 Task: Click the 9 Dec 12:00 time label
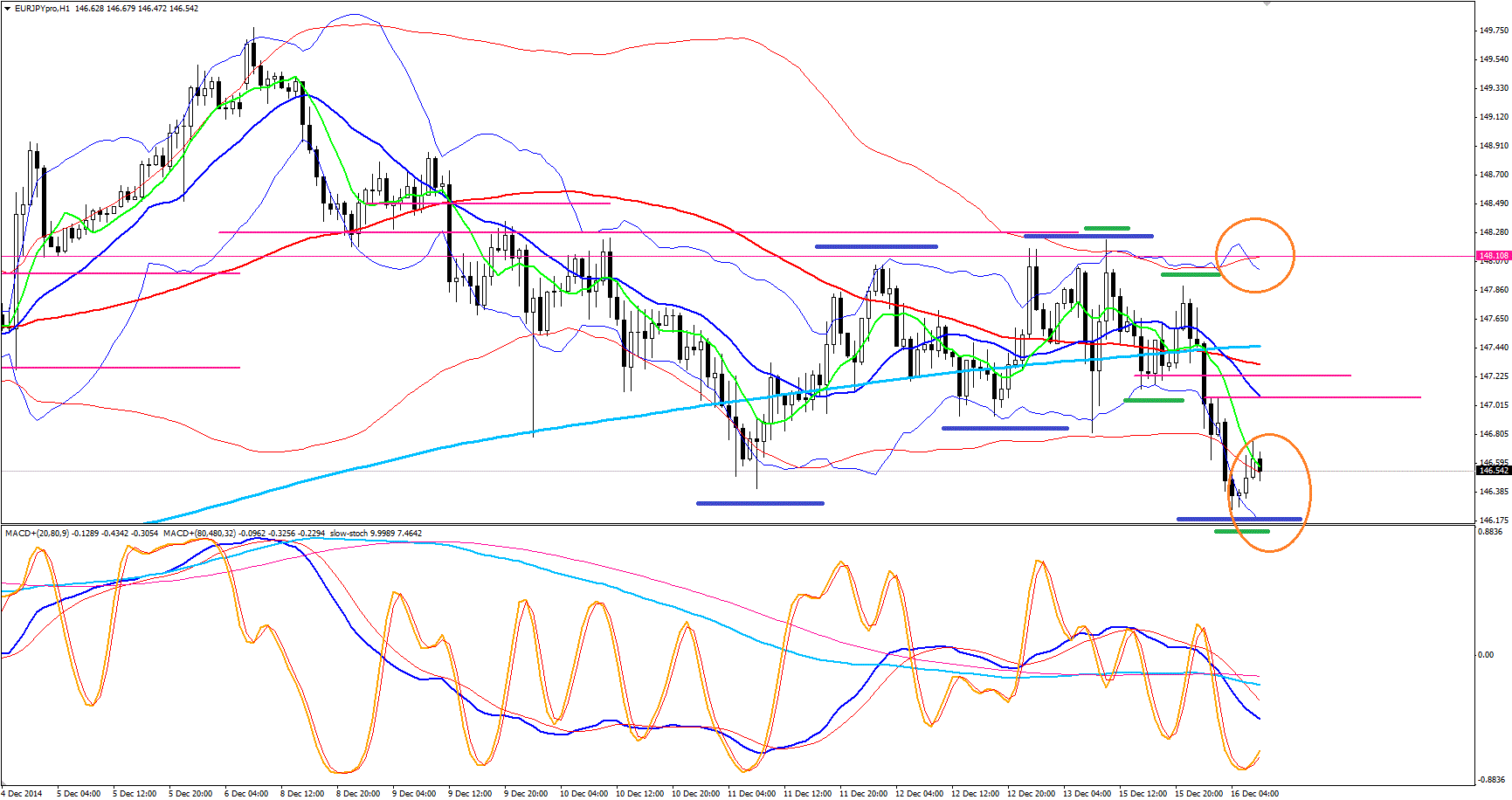[470, 794]
